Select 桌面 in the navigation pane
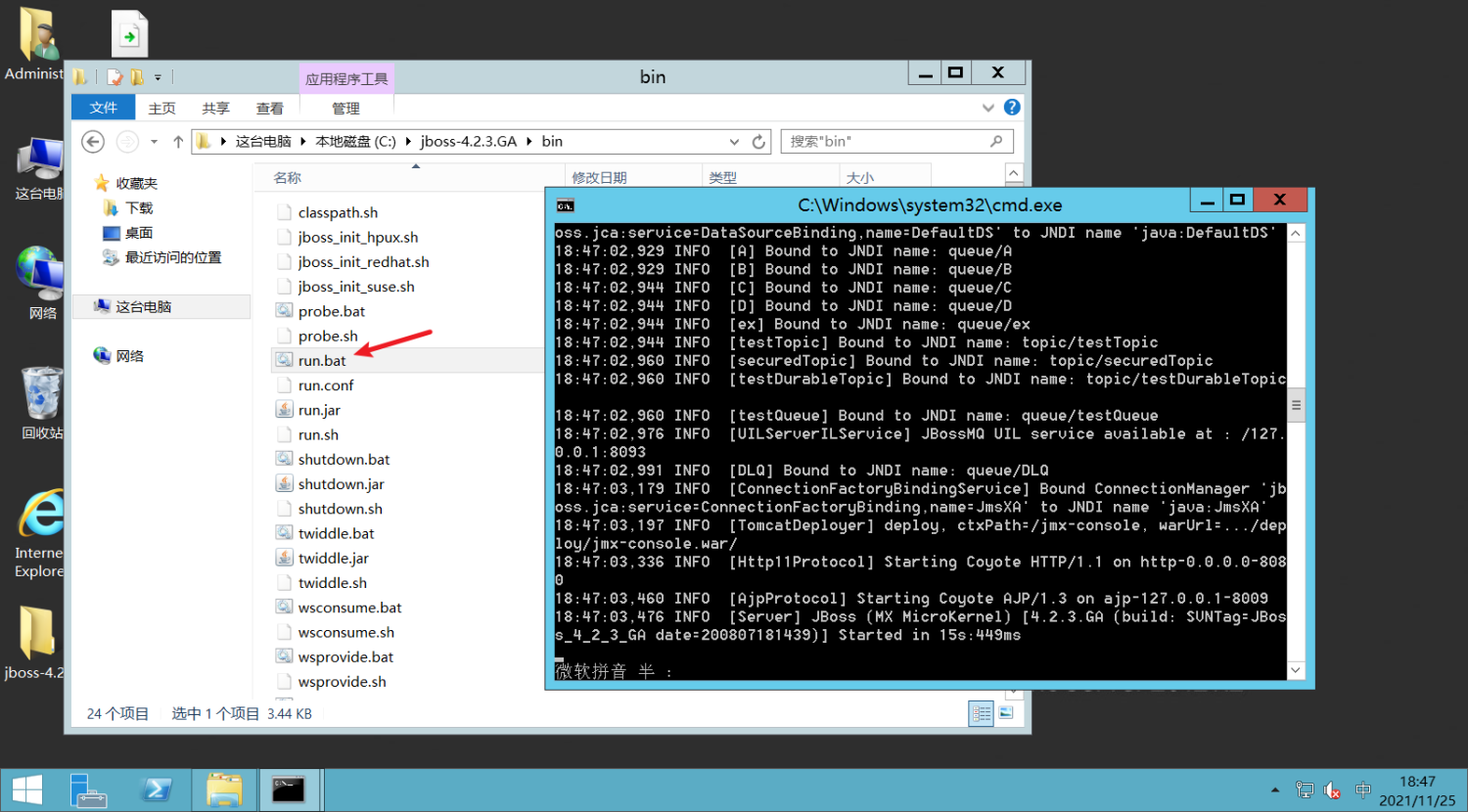The image size is (1468, 812). point(139,233)
